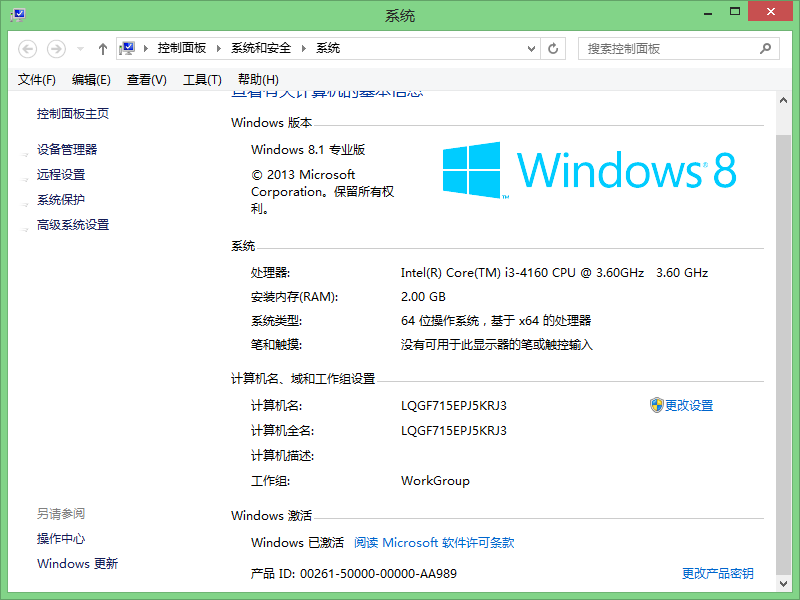Expand the chevron after 系统和安全 breadcrumb
The width and height of the screenshot is (800, 600).
click(x=303, y=48)
